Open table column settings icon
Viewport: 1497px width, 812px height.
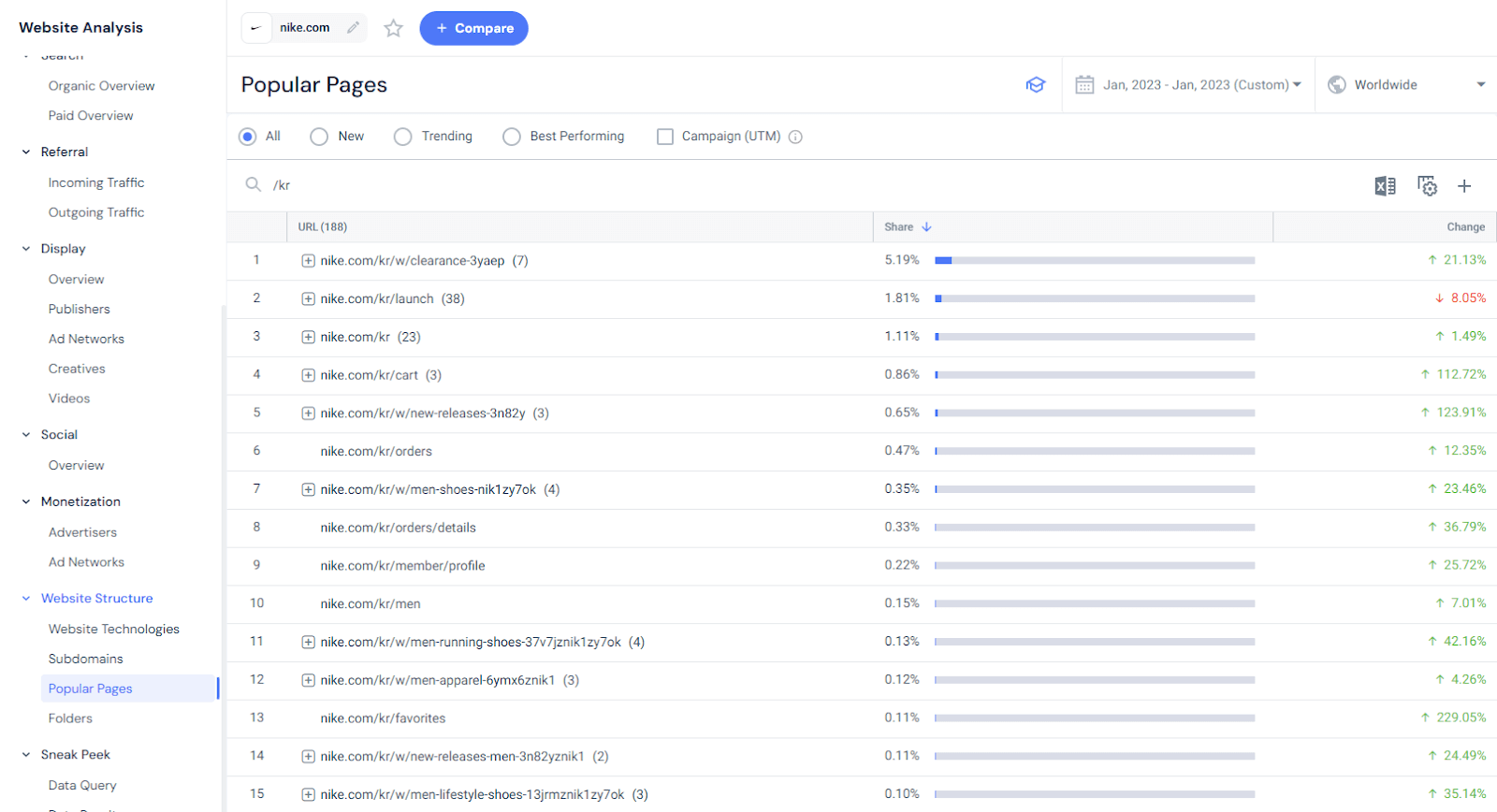pyautogui.click(x=1427, y=186)
